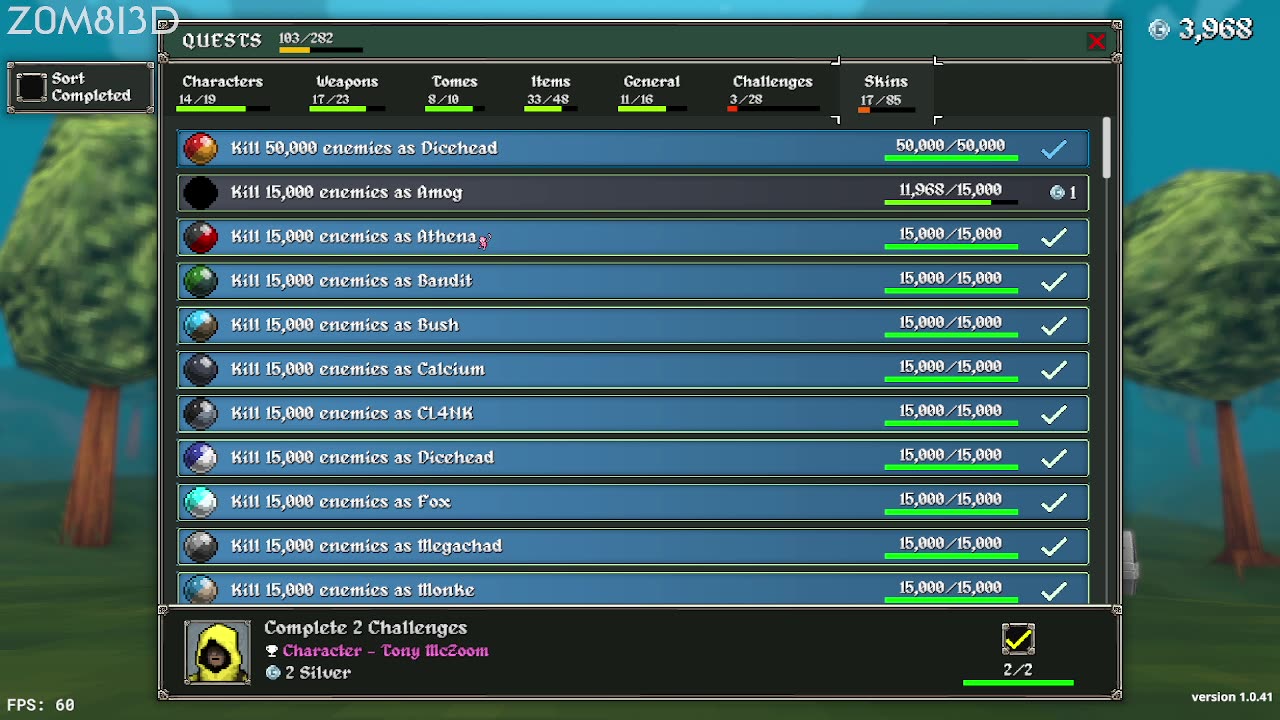Click the checkmark on the Bandit quest
This screenshot has width=1280, height=720.
(x=1054, y=281)
